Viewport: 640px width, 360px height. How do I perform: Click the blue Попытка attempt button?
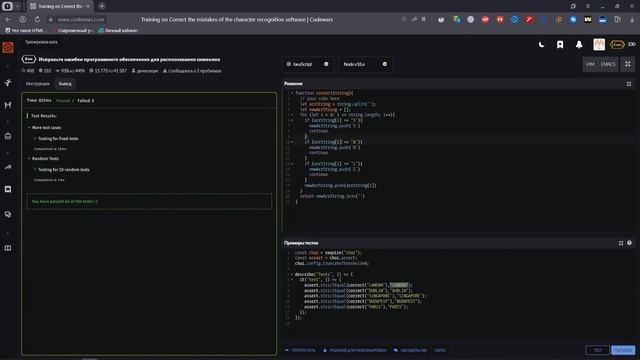(623, 350)
